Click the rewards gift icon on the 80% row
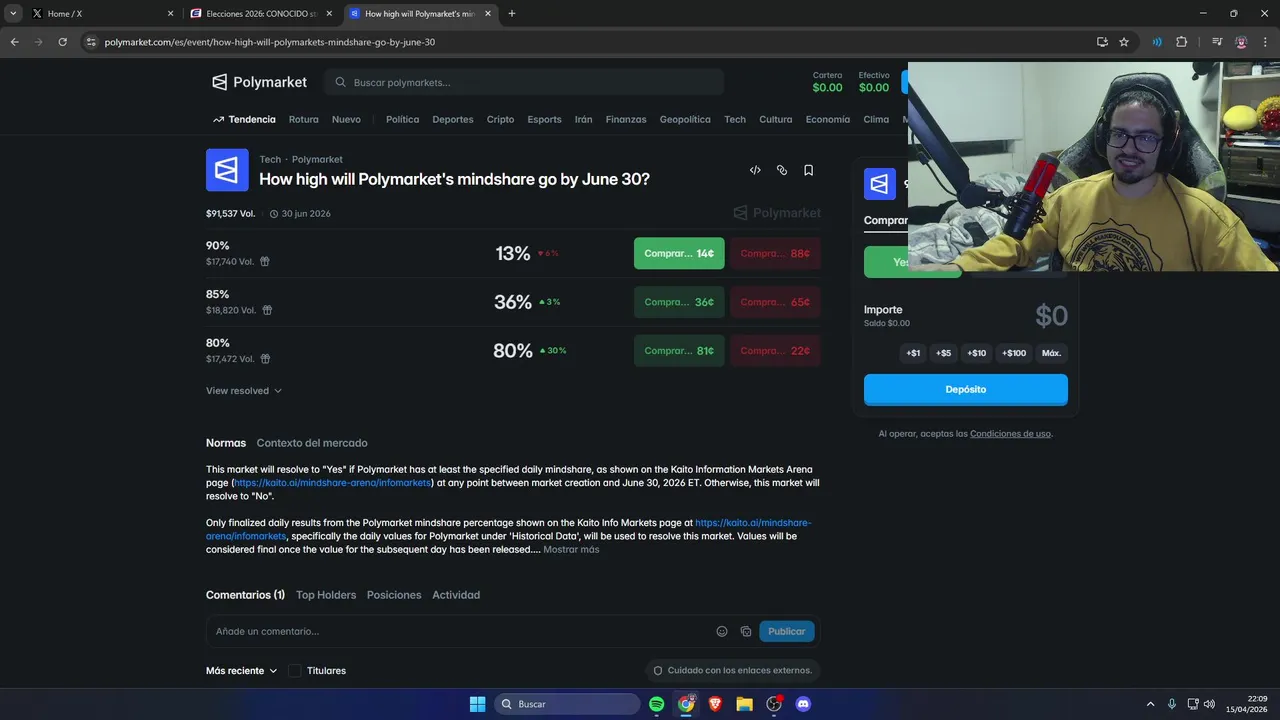Screen dimensions: 1280x720 click(x=265, y=359)
